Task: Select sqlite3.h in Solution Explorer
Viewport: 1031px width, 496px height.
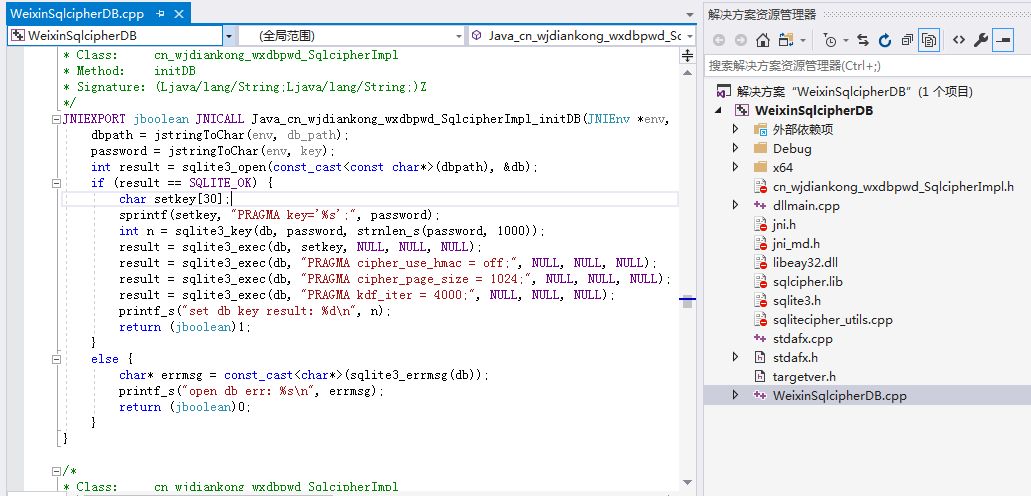Action: [x=797, y=301]
